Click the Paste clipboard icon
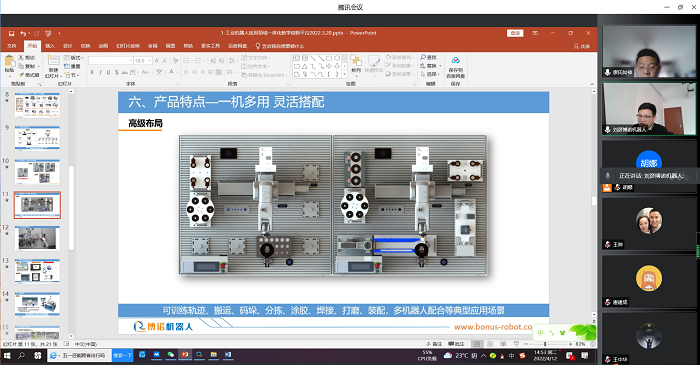 coord(9,62)
